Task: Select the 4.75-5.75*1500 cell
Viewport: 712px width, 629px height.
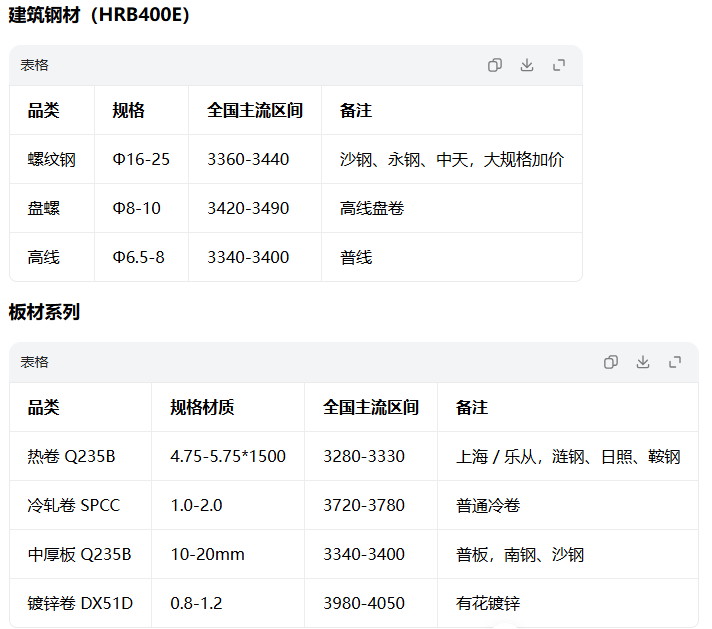Action: [228, 456]
